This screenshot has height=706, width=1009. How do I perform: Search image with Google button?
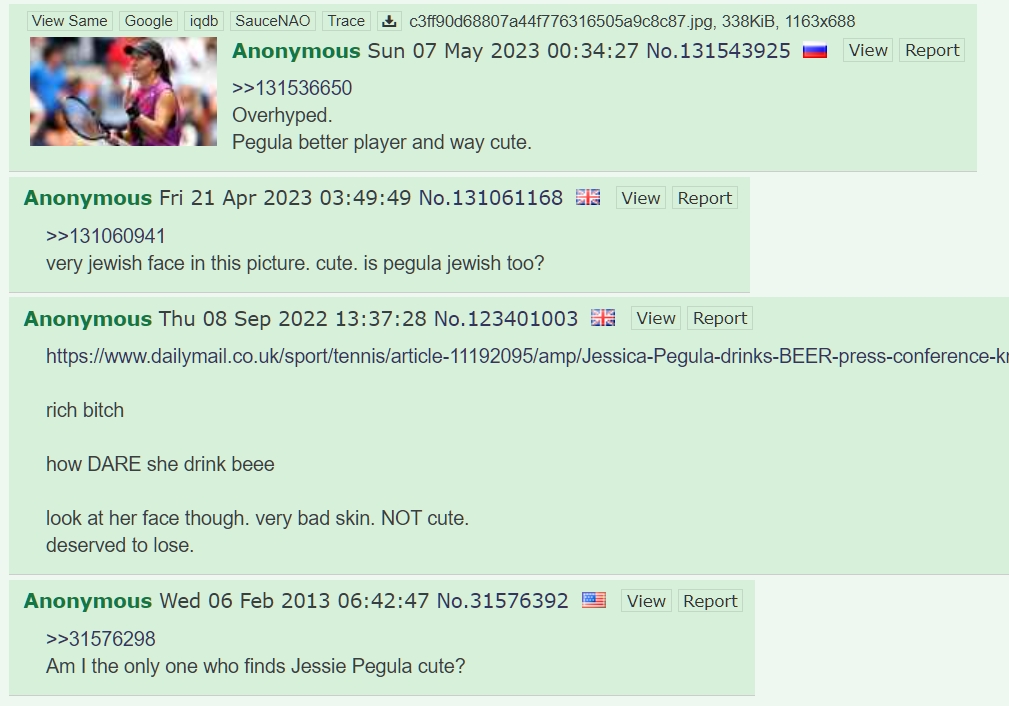click(149, 21)
